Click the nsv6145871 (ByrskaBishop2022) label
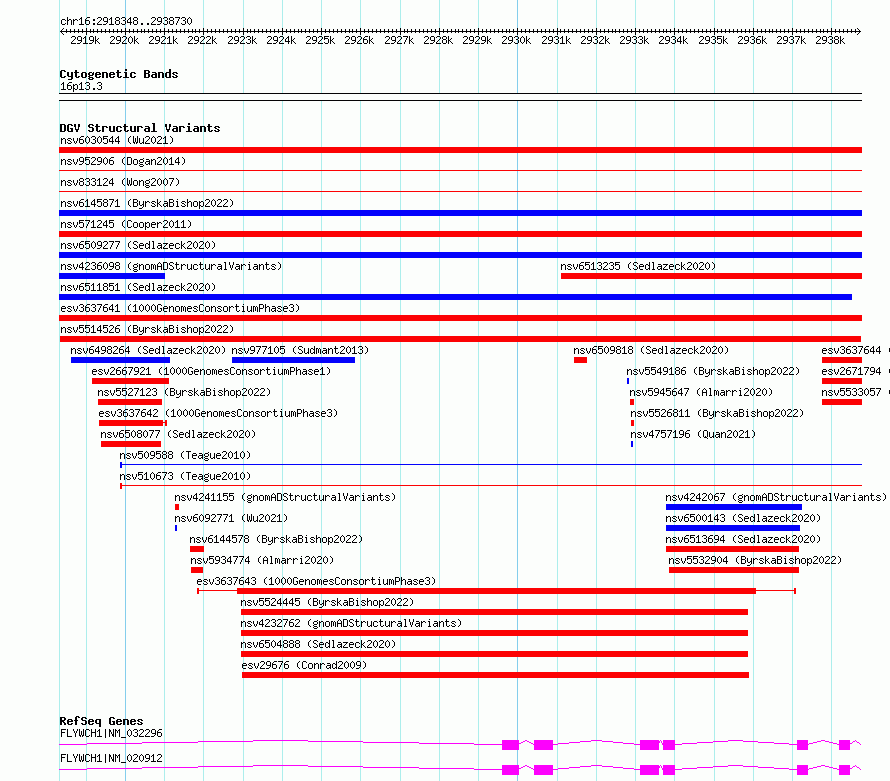The height and width of the screenshot is (781, 890). coord(147,203)
